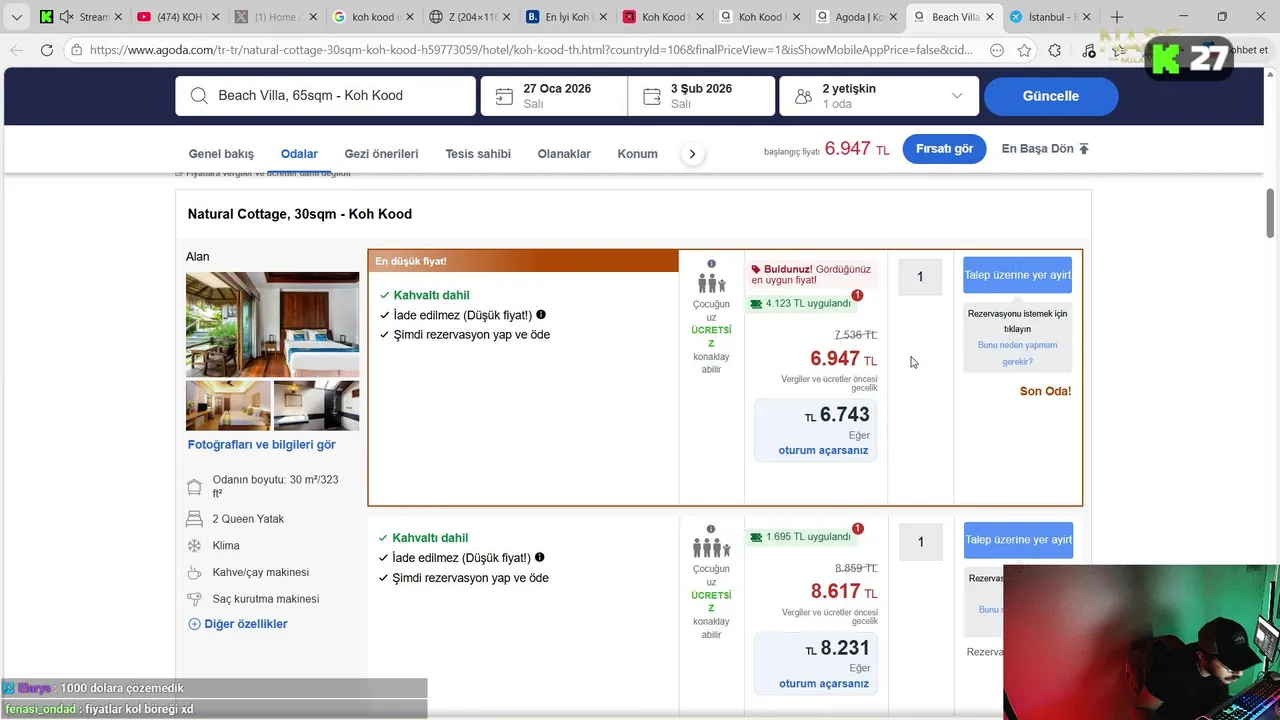Click the Saç kurutma makinesi icon
1280x720 pixels.
click(x=194, y=599)
